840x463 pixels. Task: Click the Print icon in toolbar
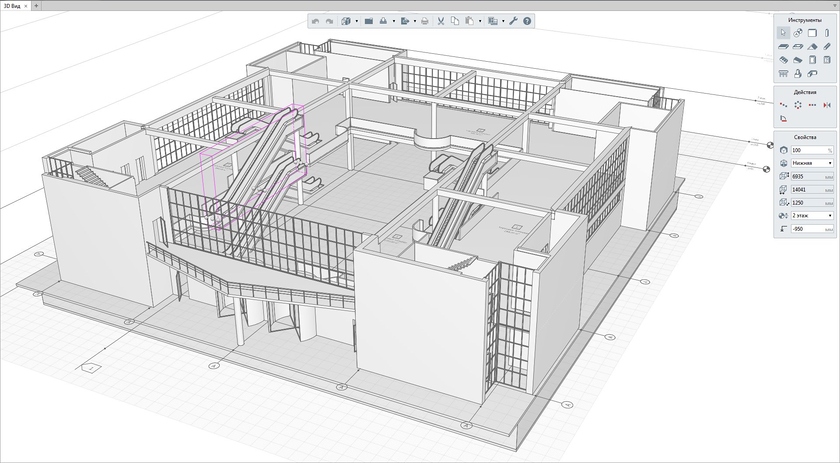pos(424,20)
